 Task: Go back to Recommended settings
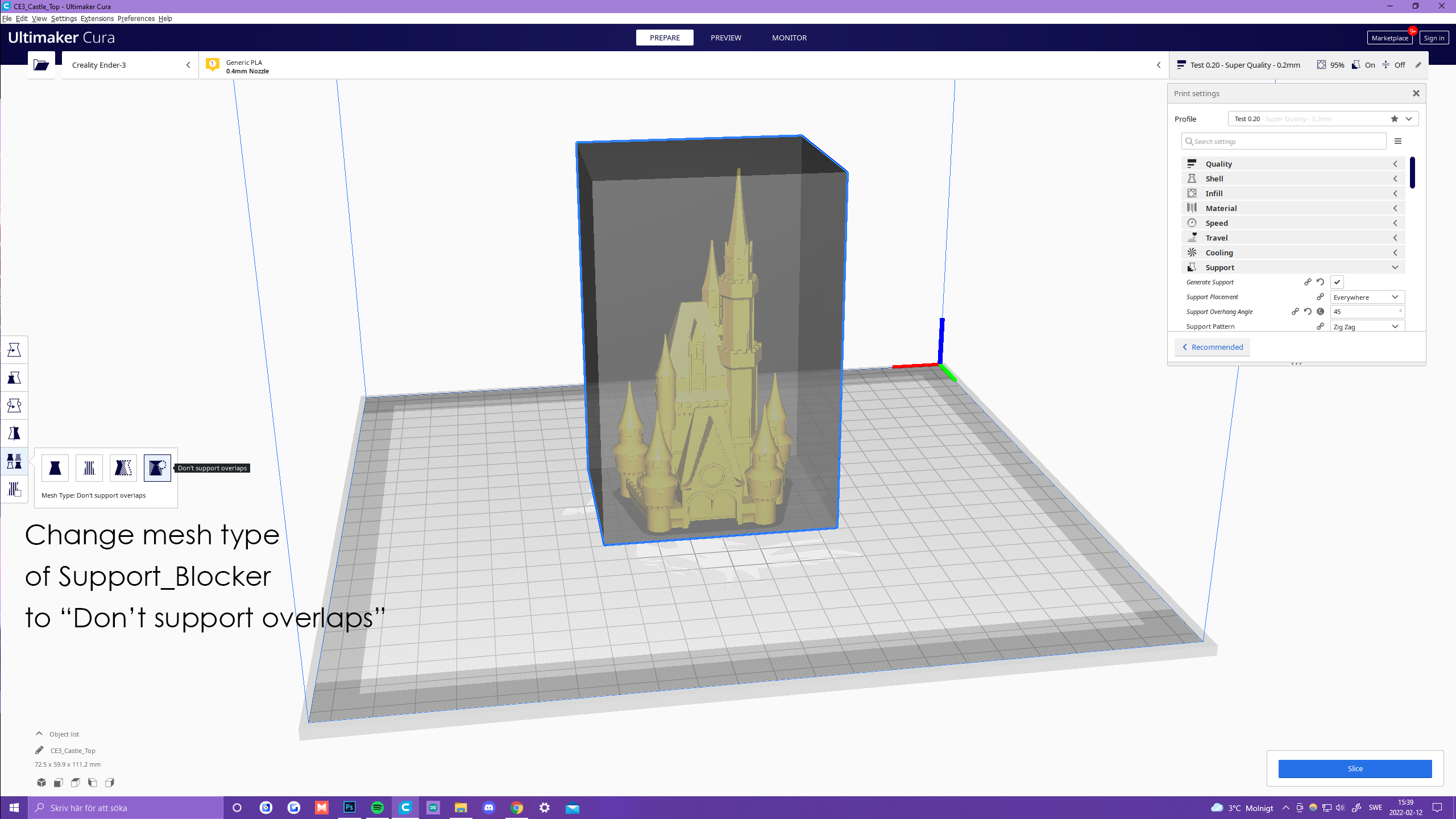pos(1213,347)
